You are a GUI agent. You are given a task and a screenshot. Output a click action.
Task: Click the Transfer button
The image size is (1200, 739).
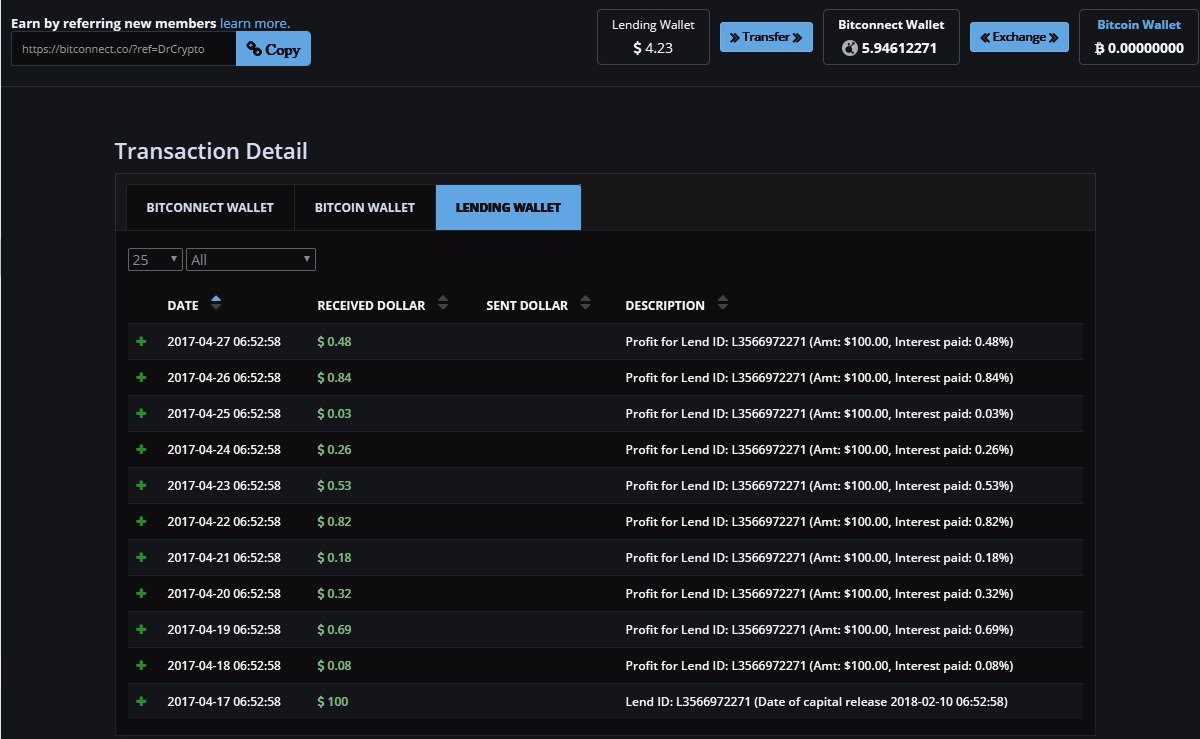click(766, 37)
